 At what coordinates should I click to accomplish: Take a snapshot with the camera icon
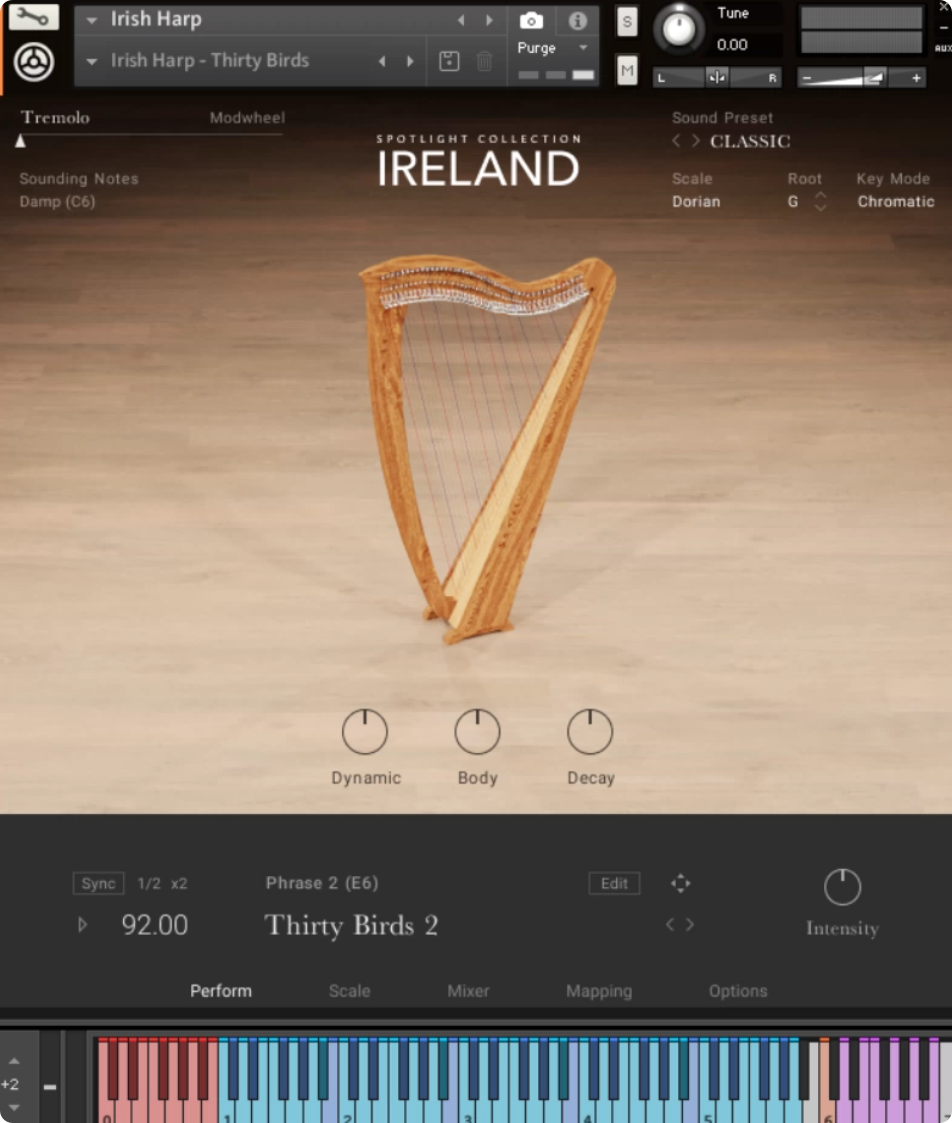(x=531, y=21)
